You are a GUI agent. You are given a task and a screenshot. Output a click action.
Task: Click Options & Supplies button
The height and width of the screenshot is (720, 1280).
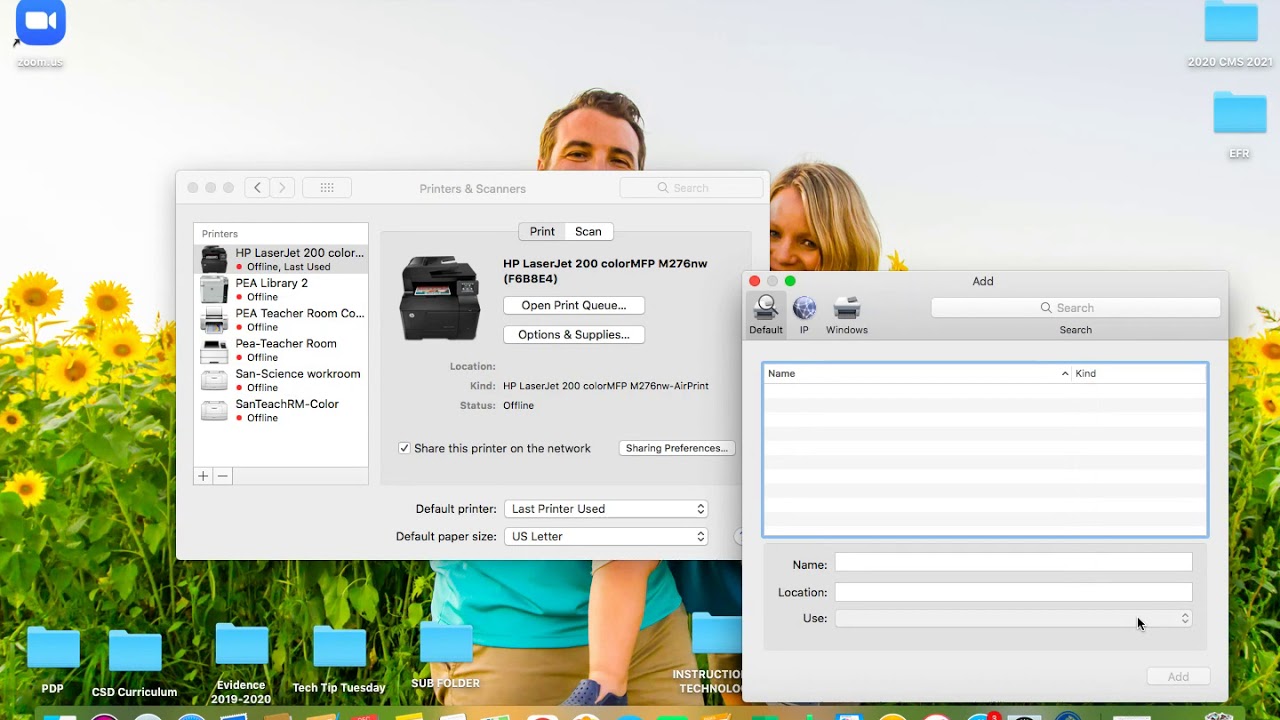(x=574, y=334)
